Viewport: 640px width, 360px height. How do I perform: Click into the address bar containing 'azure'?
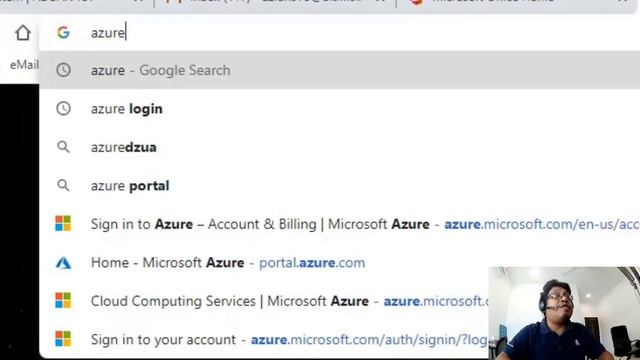[x=340, y=33]
